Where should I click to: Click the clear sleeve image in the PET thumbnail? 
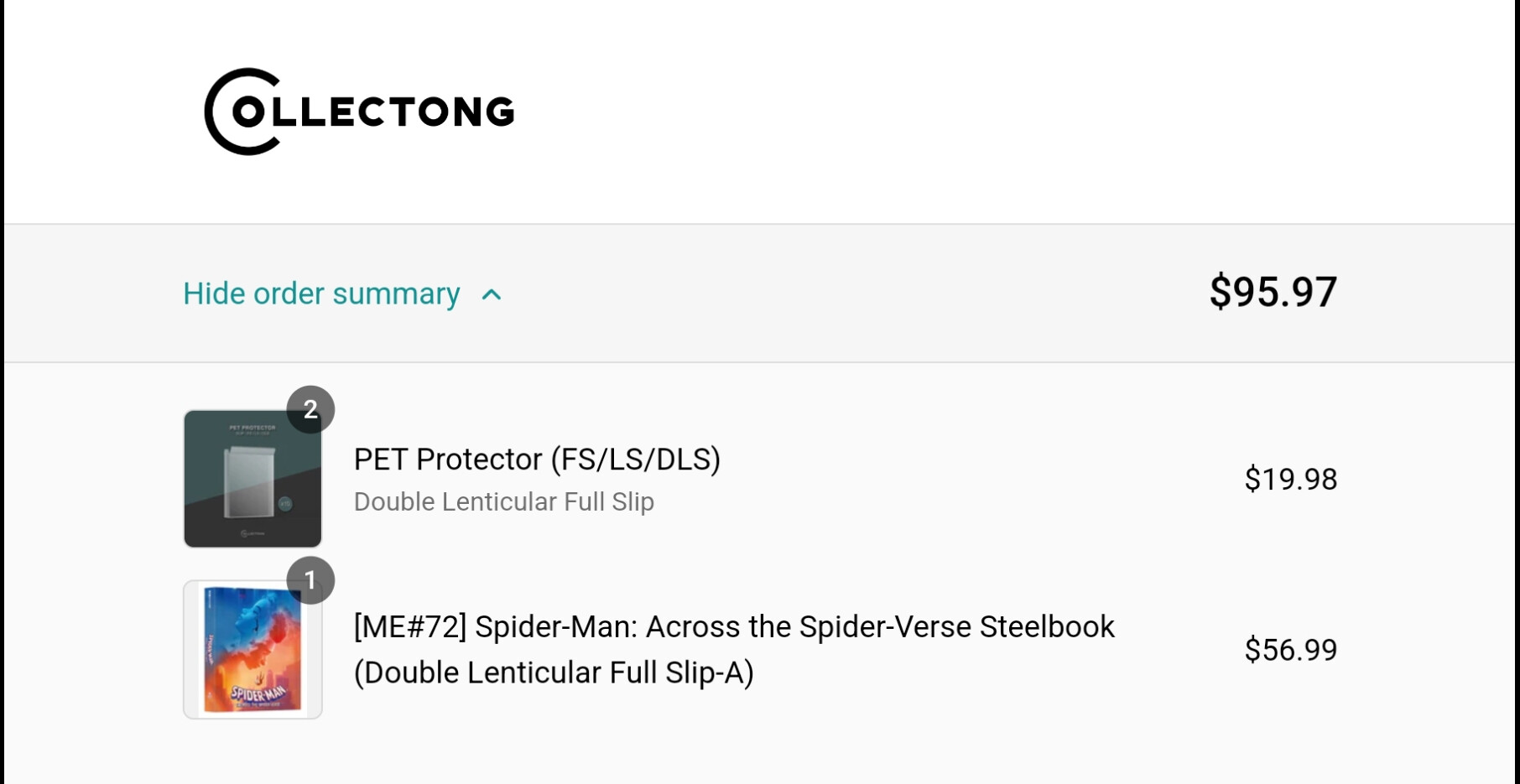[249, 482]
